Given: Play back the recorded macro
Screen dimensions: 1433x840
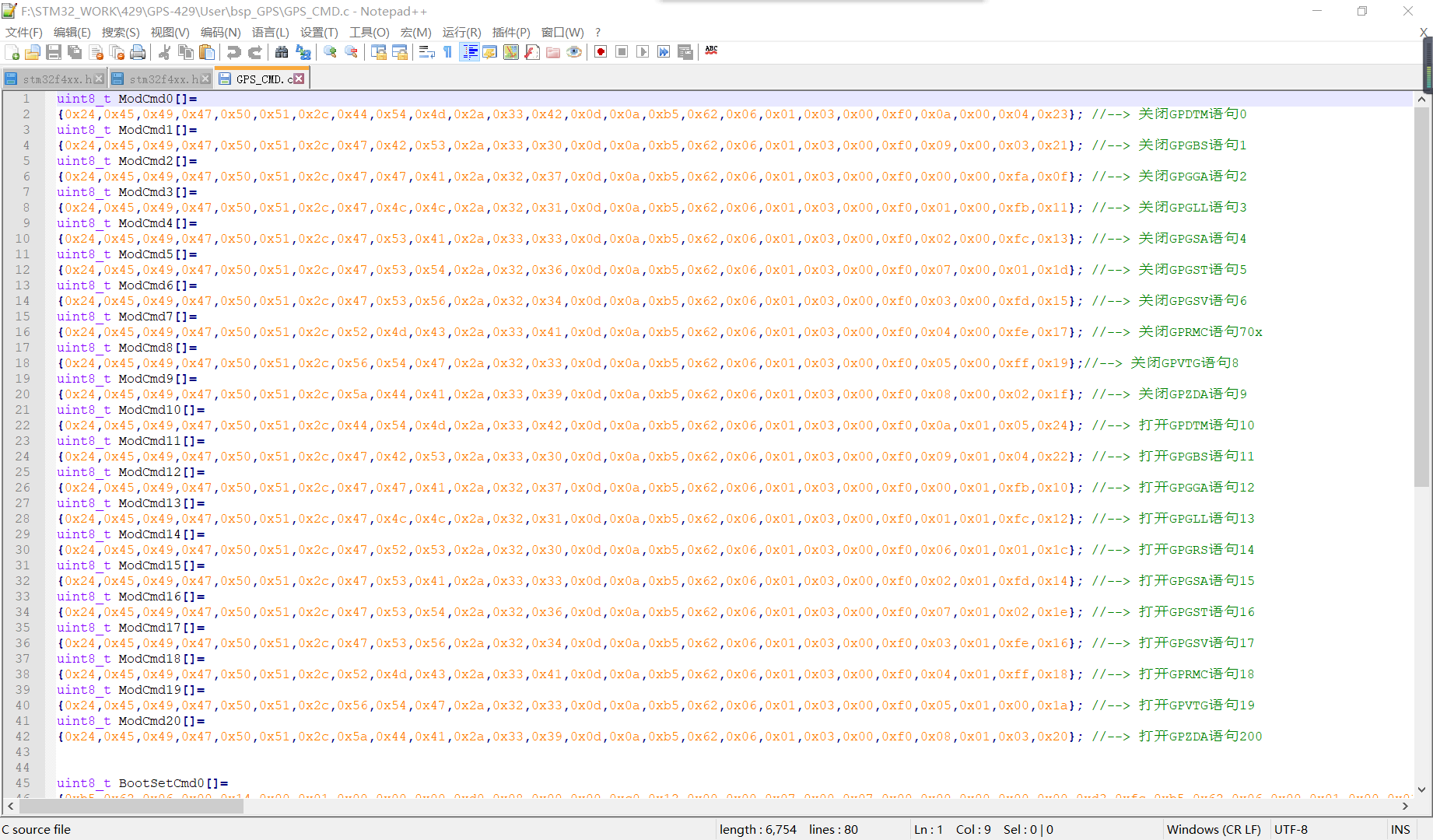Looking at the screenshot, I should point(643,52).
